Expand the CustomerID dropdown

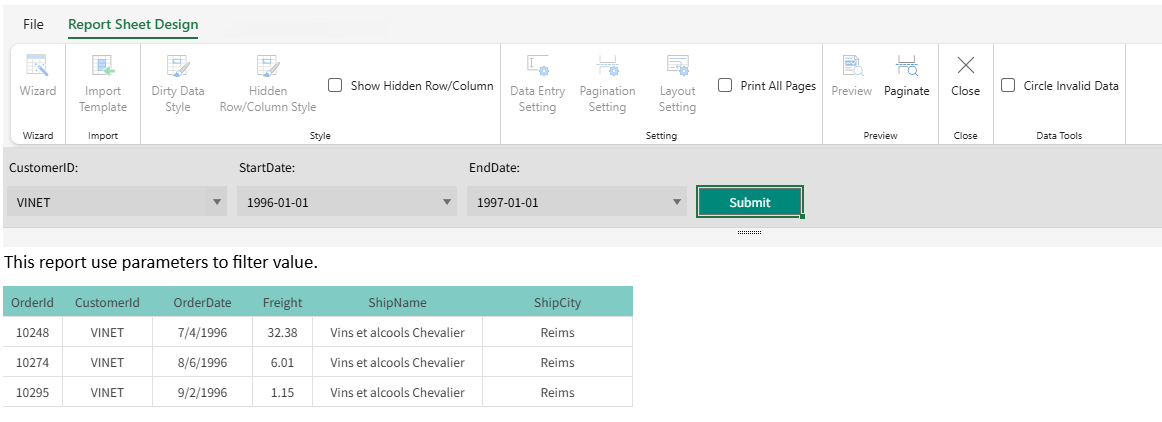tap(217, 202)
